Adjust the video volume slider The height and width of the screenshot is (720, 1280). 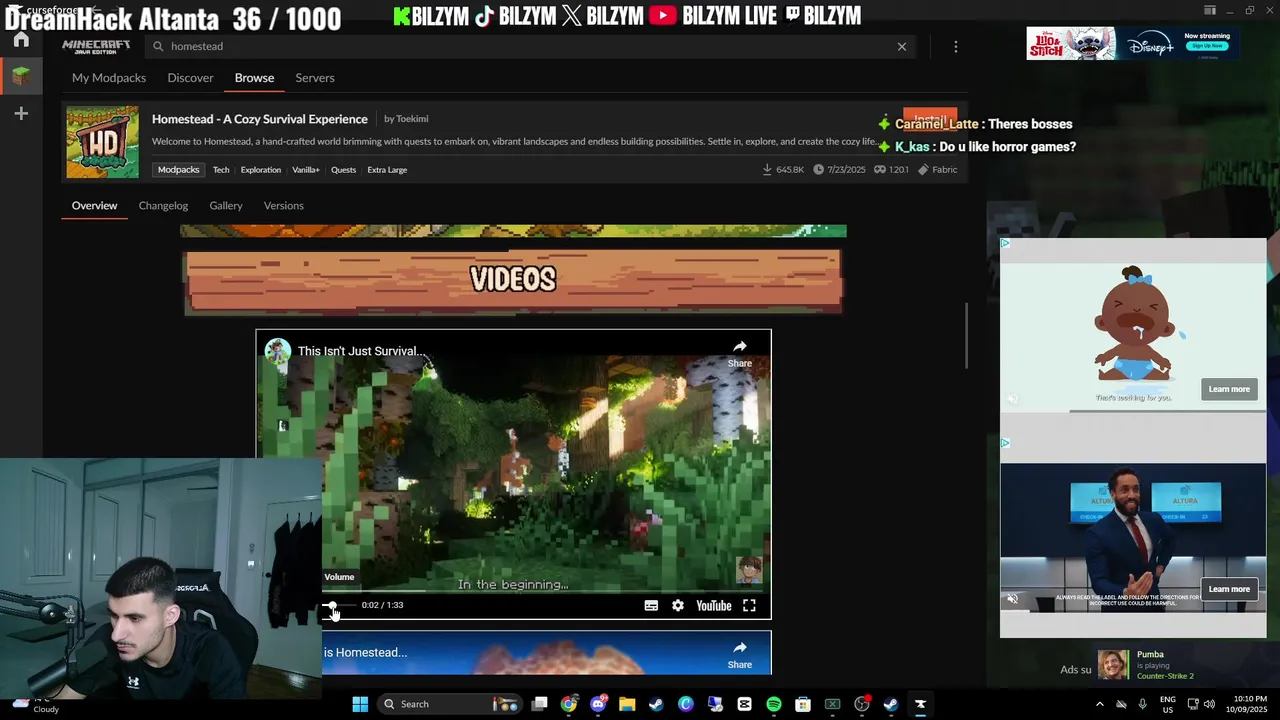[x=340, y=605]
